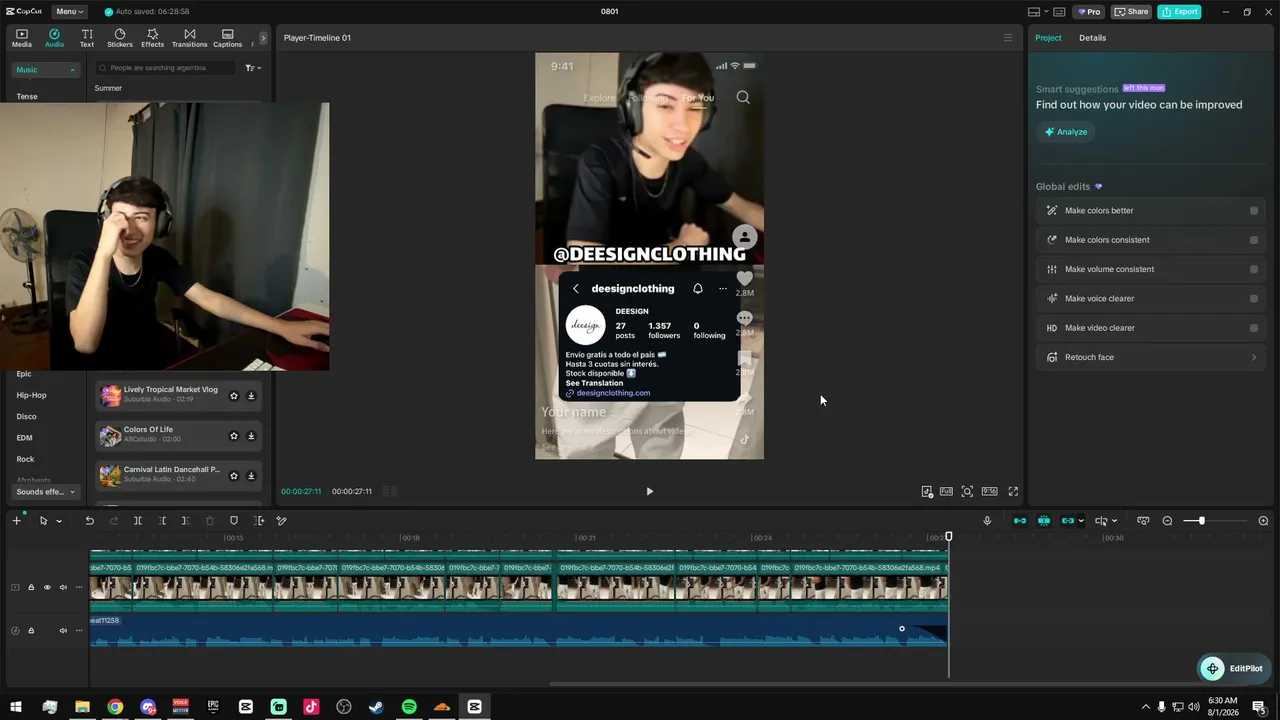Open the Transitions tab
The image size is (1280, 720).
coord(189,38)
